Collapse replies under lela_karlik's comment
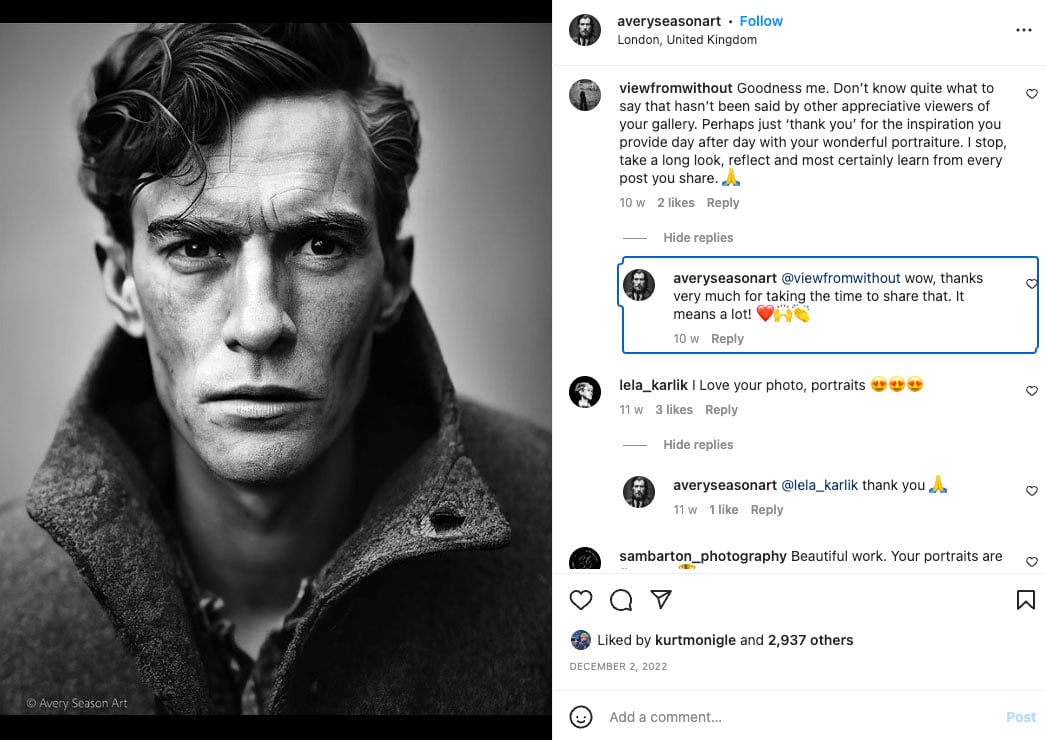The image size is (1046, 740). point(698,445)
